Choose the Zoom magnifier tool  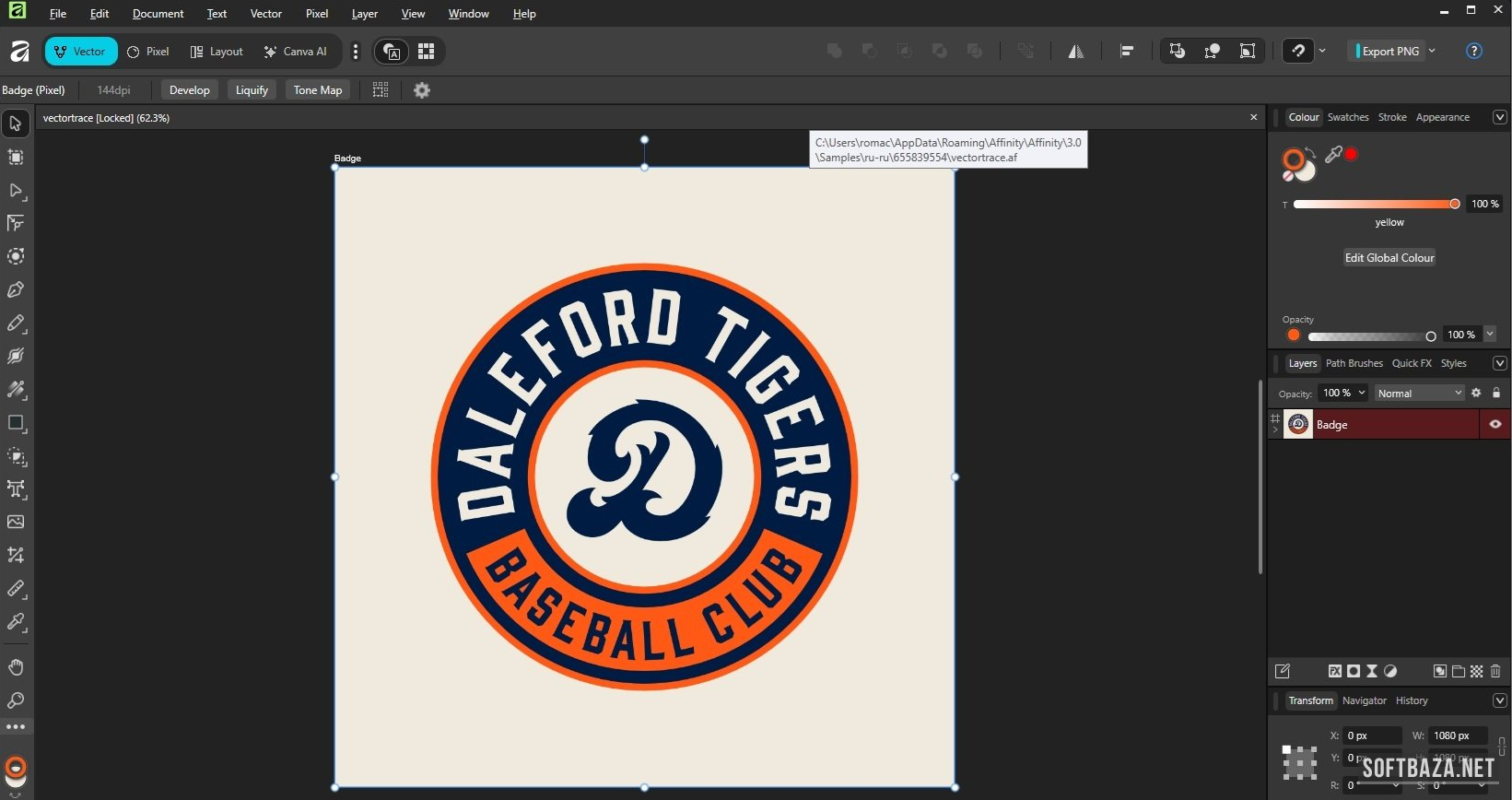[x=16, y=700]
